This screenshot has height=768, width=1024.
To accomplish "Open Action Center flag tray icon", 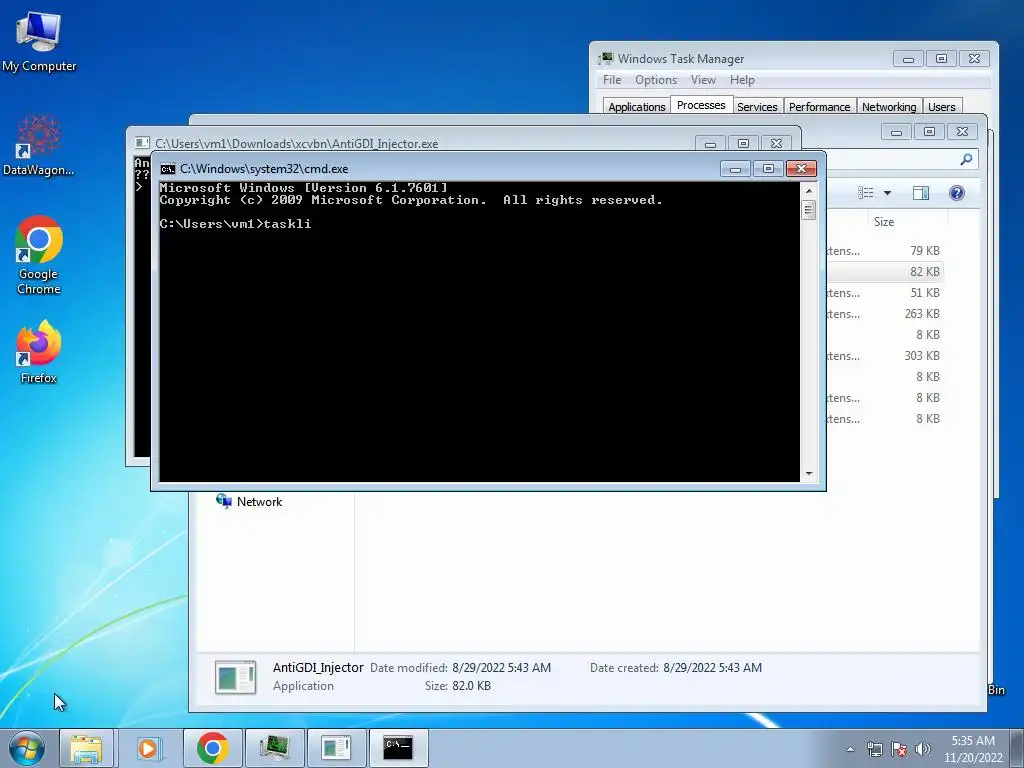I will 899,749.
